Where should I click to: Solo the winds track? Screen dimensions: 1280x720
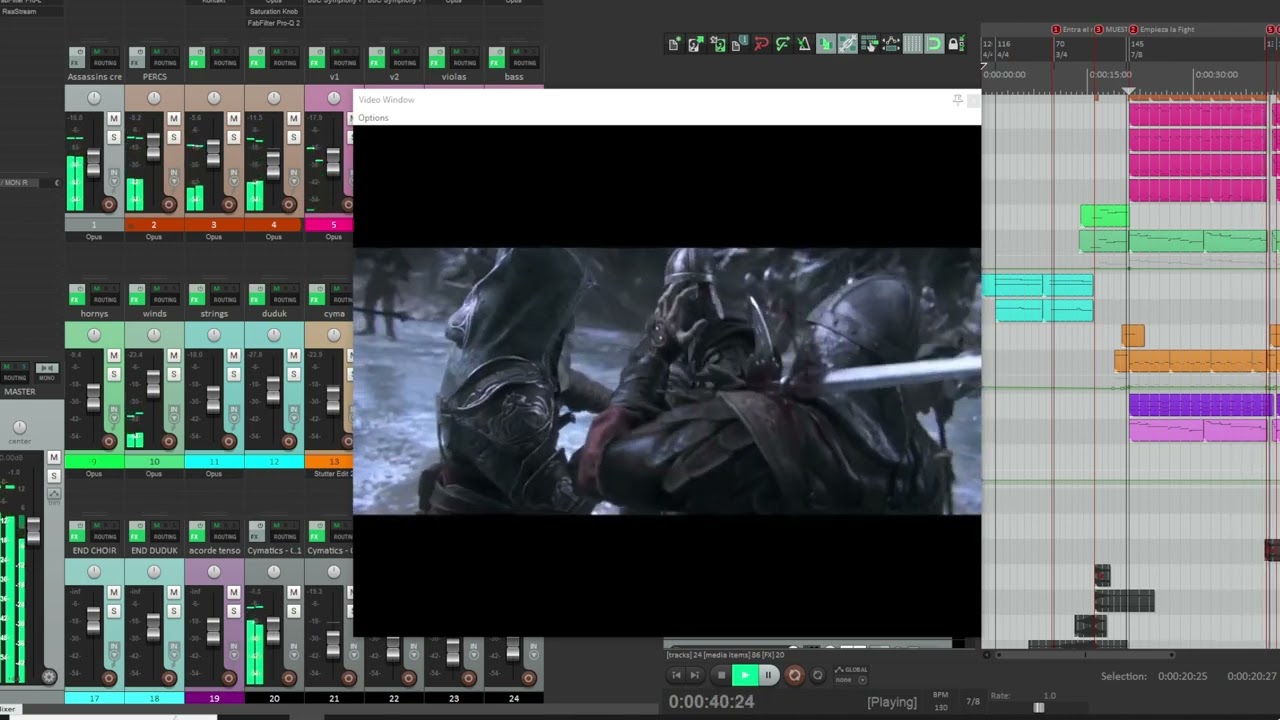coord(174,374)
